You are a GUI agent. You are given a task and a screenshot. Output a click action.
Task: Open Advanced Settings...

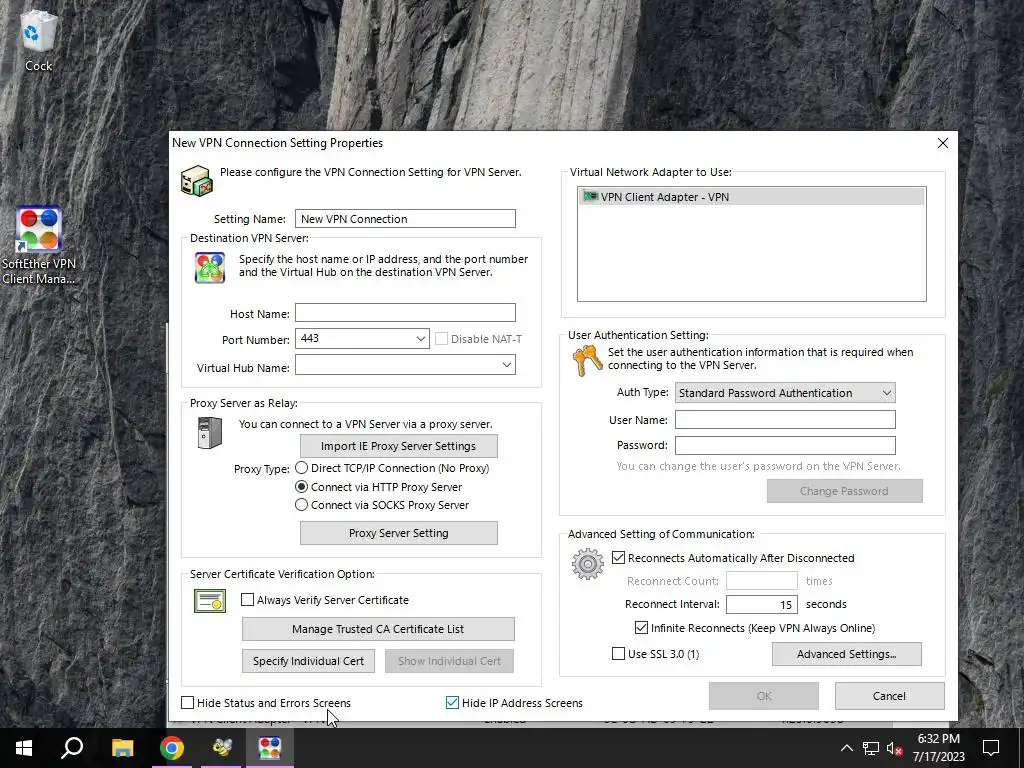846,654
